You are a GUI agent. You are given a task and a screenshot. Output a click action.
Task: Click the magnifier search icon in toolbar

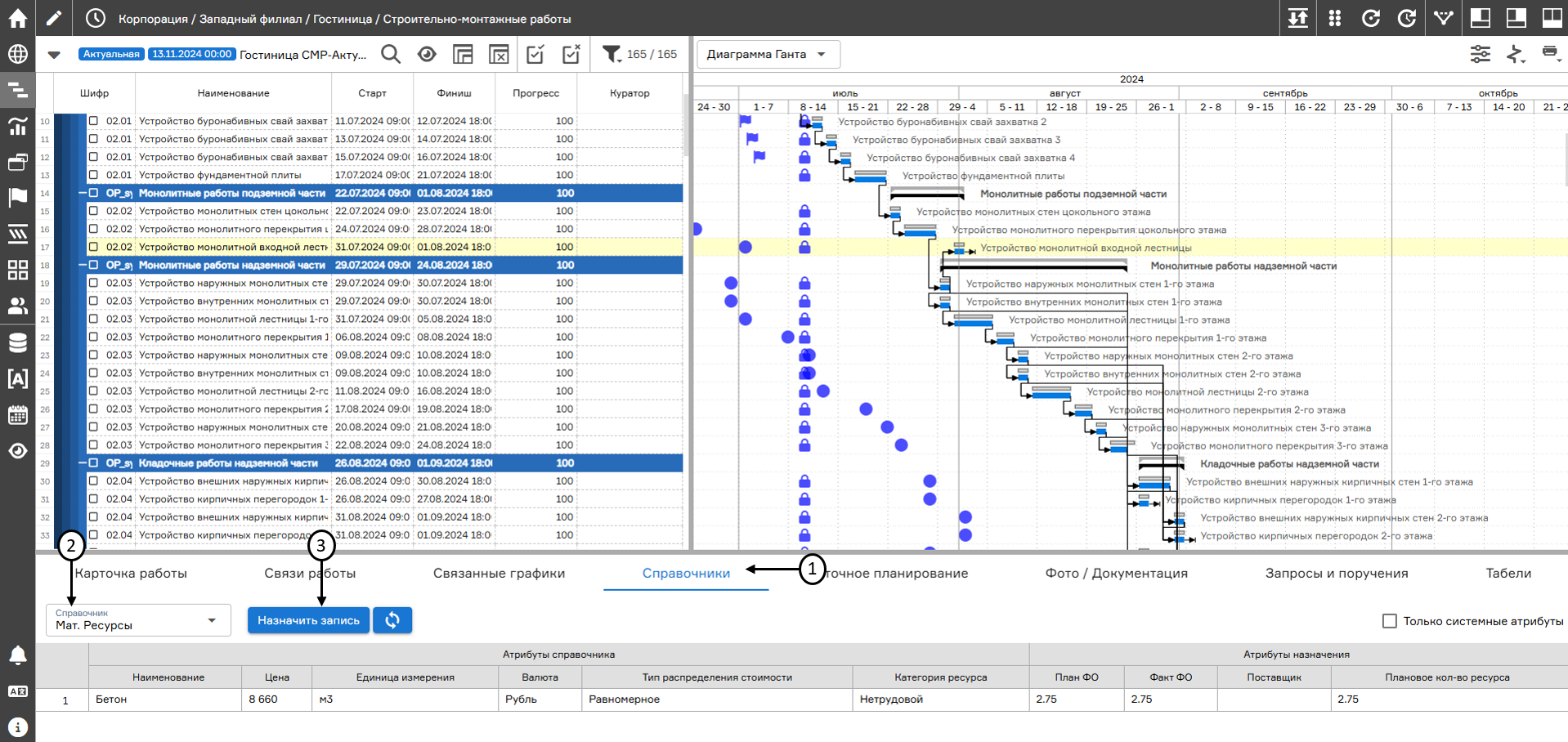click(391, 54)
